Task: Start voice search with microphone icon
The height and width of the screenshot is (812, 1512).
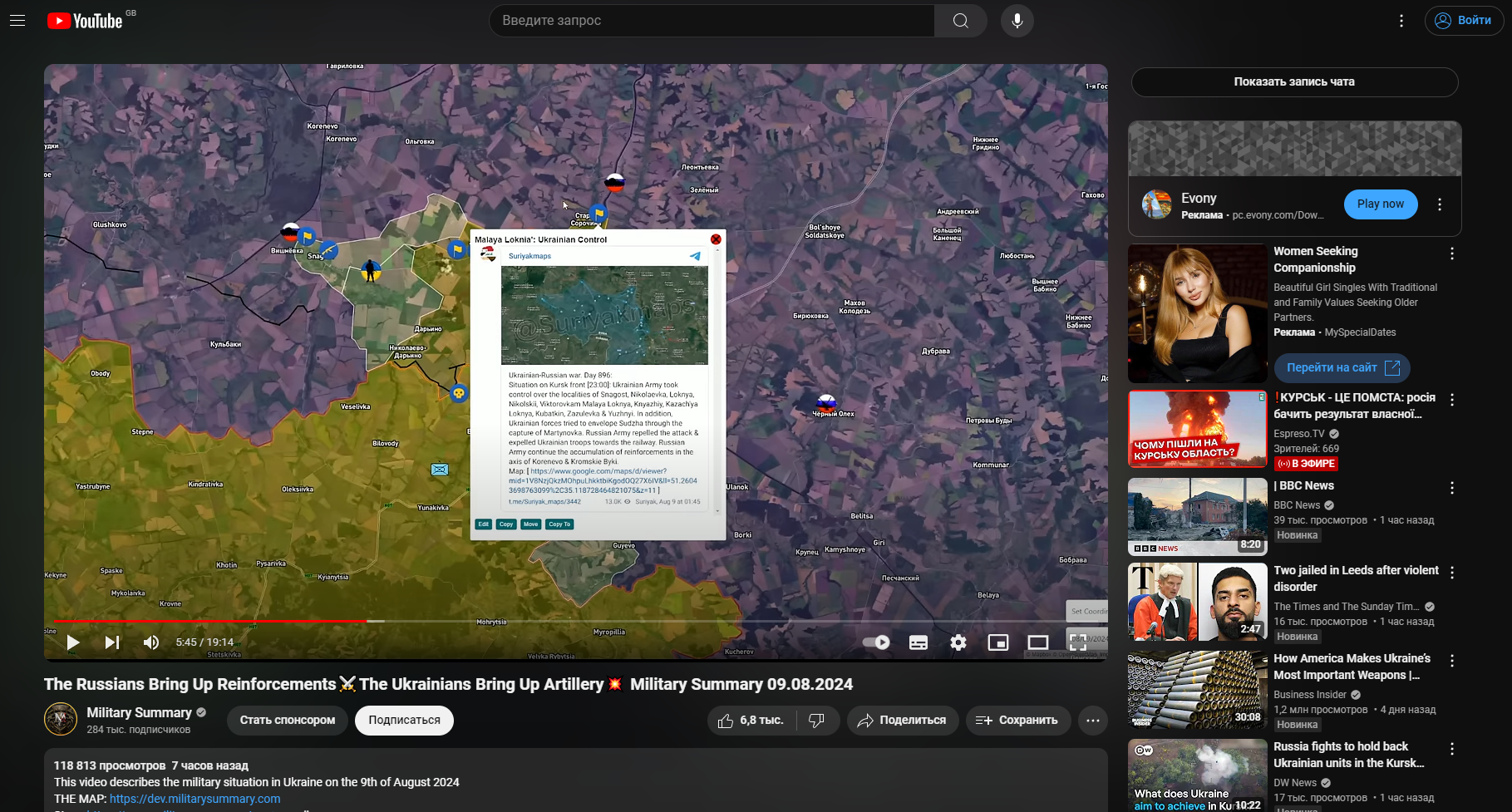Action: click(x=1017, y=21)
